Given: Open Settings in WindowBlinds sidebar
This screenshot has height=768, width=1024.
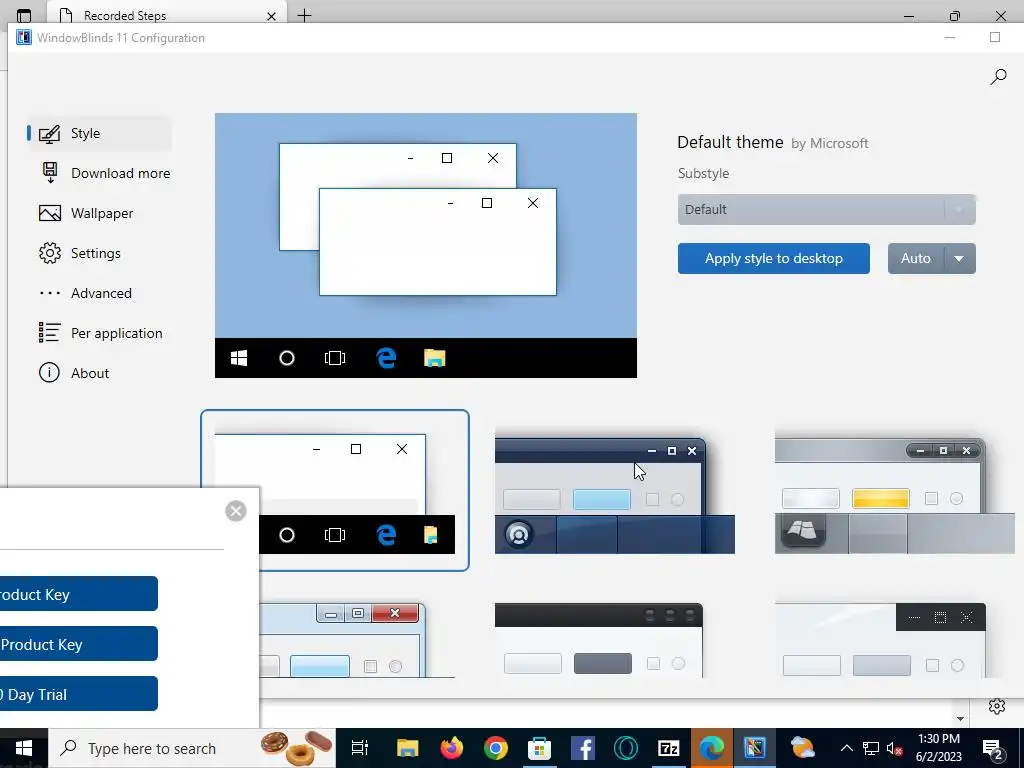Looking at the screenshot, I should coord(80,253).
